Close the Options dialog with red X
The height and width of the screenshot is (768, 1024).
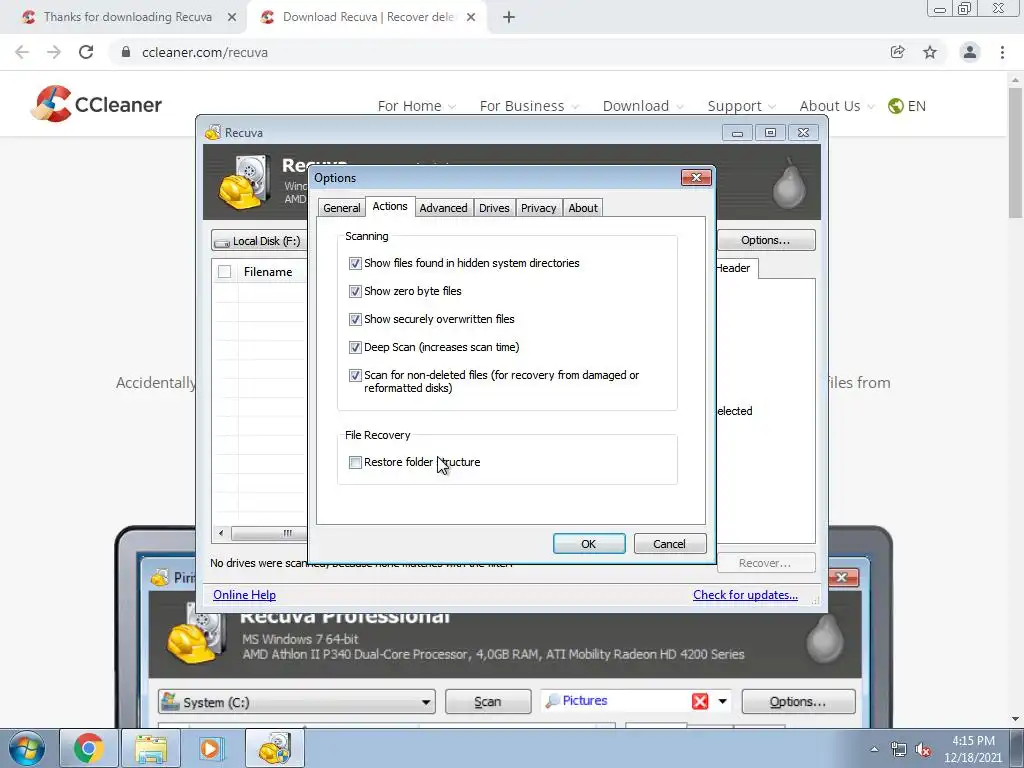[696, 178]
